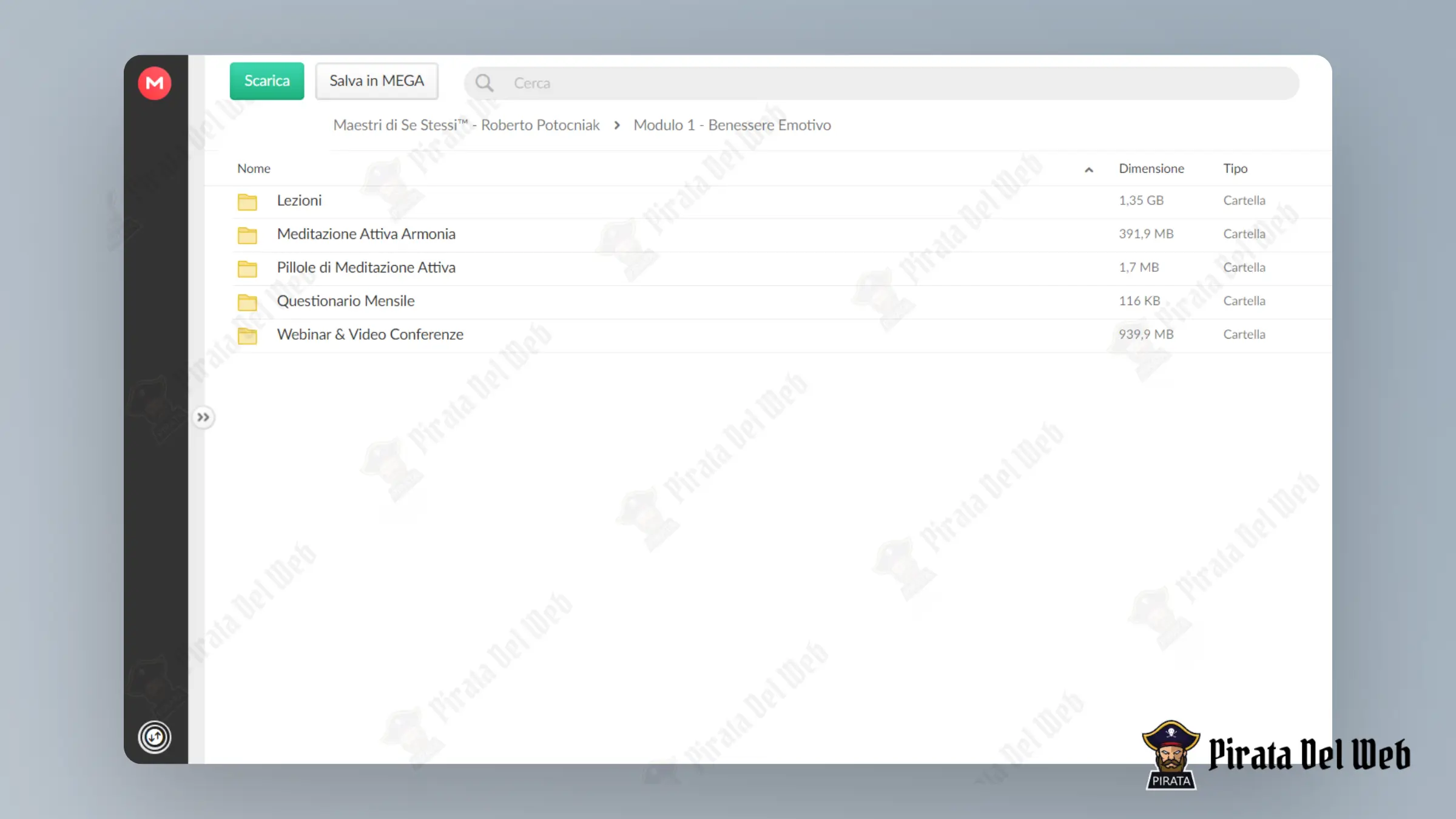Open the transfers icon in the sidebar
The height and width of the screenshot is (819, 1456).
click(x=155, y=737)
